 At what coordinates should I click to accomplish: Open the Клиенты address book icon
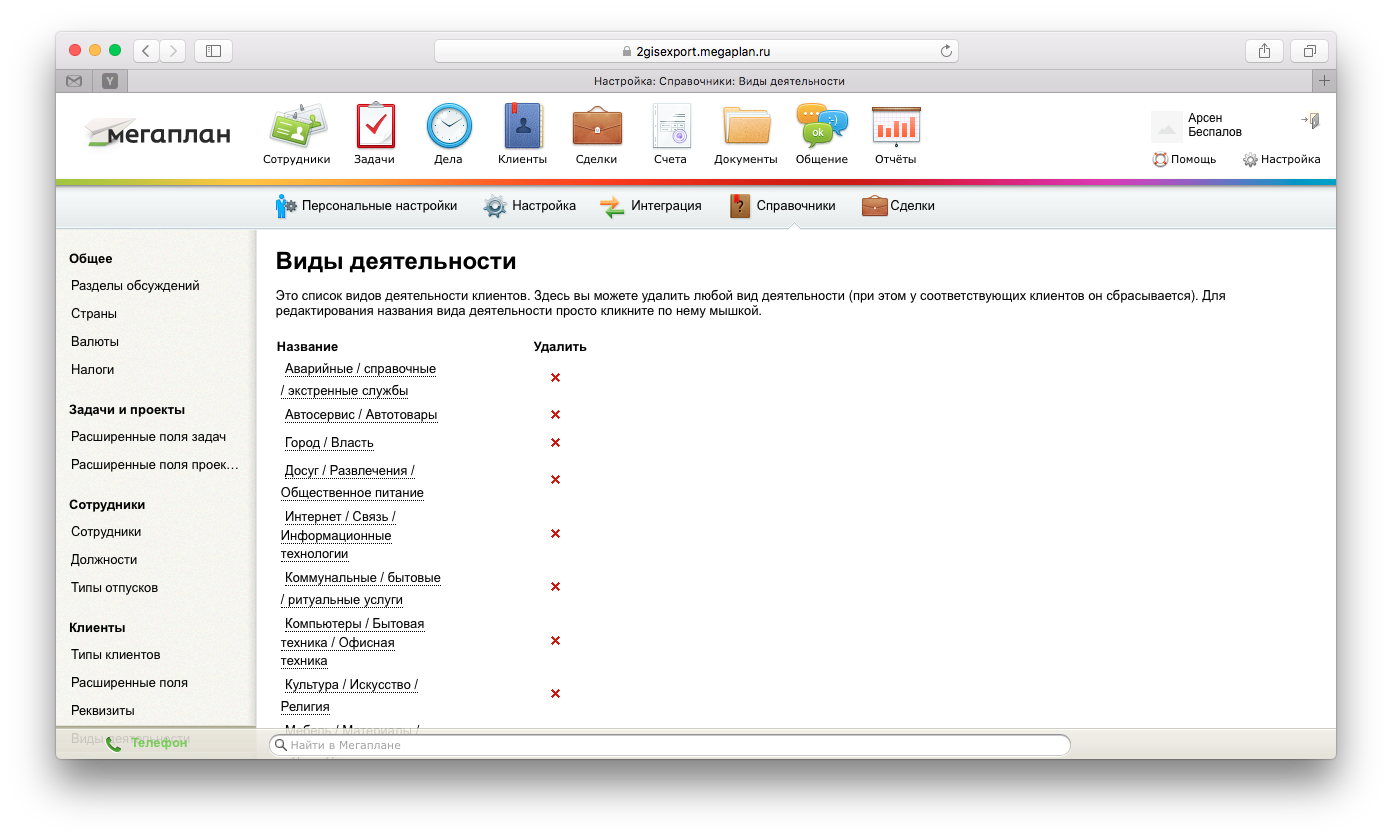pyautogui.click(x=522, y=127)
